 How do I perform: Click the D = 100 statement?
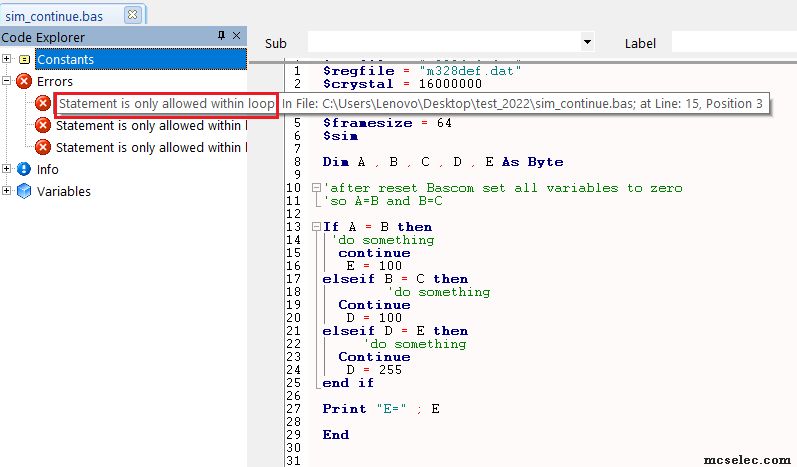pos(375,318)
